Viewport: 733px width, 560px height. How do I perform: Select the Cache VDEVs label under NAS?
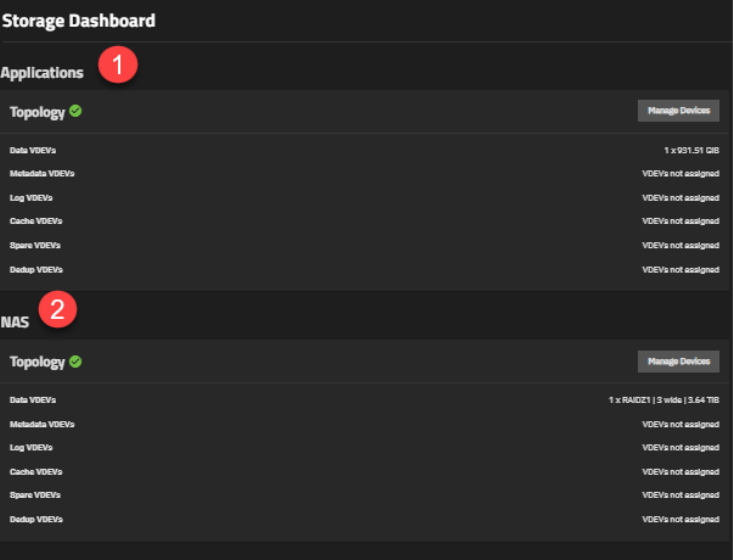(35, 472)
